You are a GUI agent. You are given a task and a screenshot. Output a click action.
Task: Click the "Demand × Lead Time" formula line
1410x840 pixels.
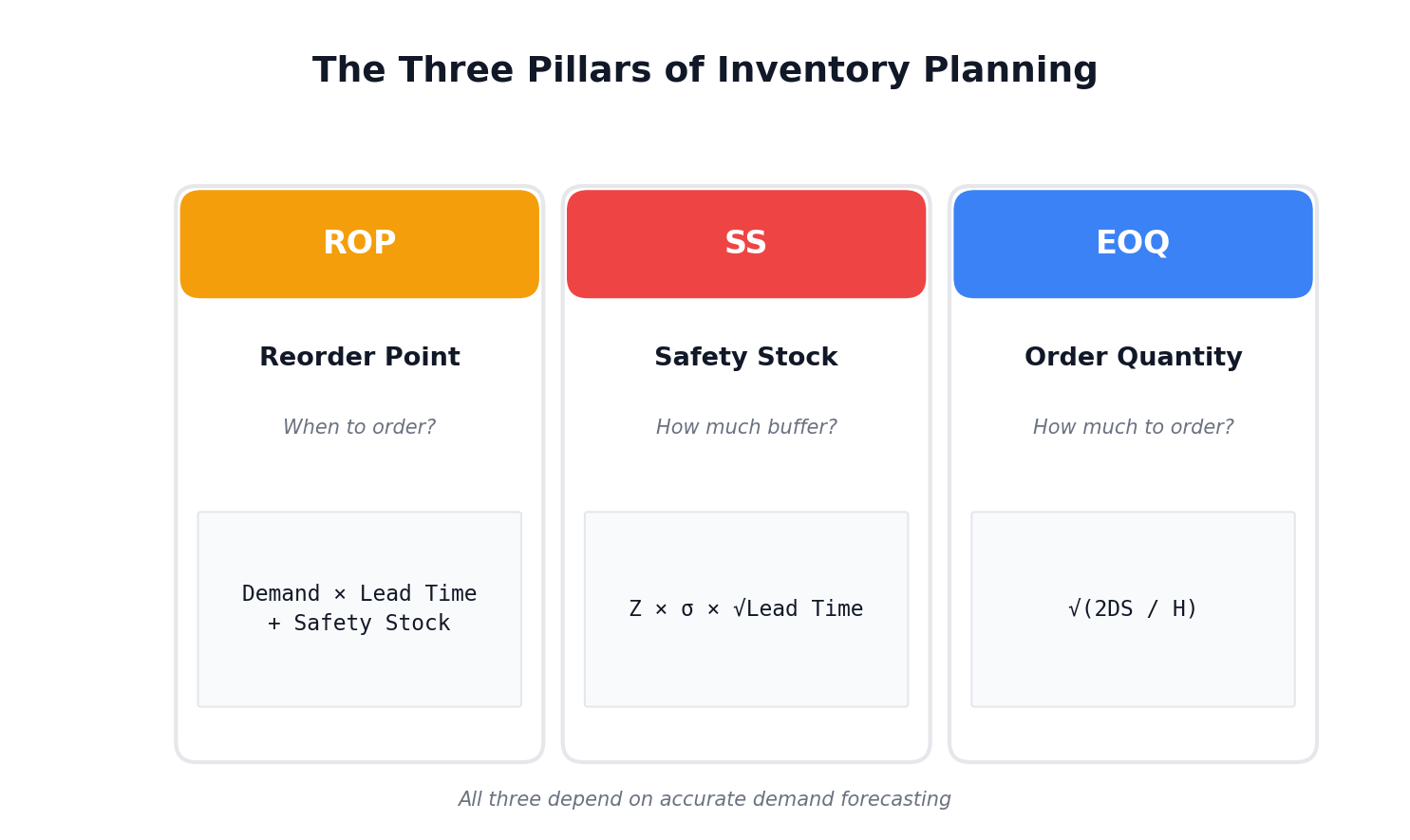[359, 594]
